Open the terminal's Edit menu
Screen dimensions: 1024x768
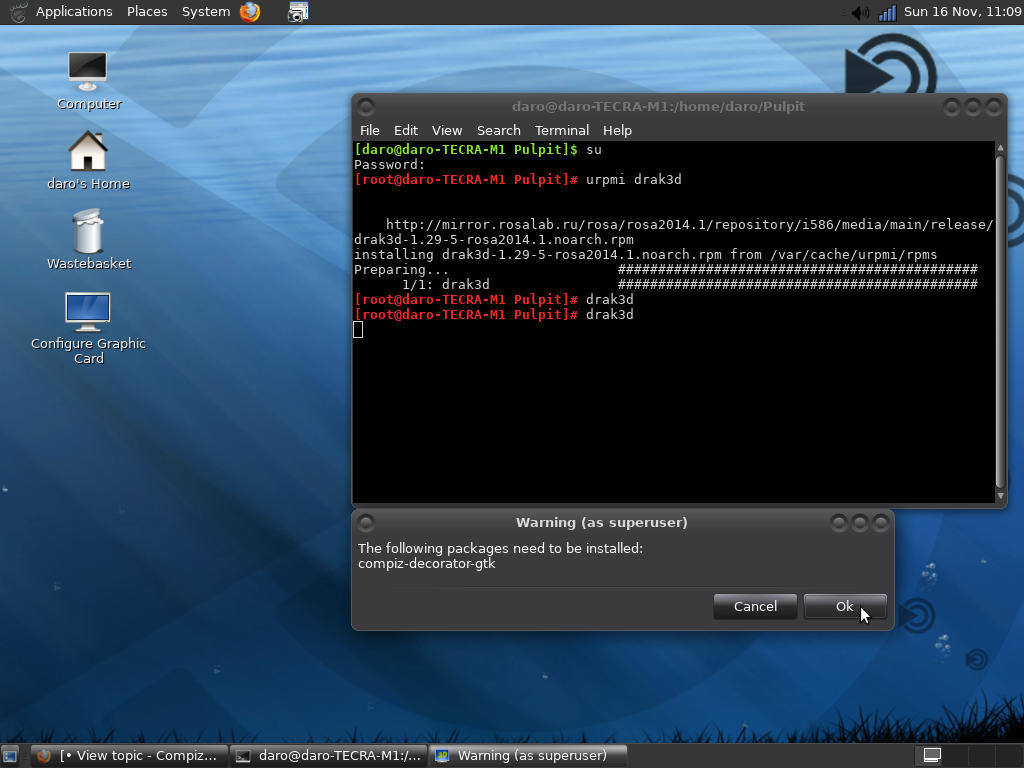tap(405, 130)
